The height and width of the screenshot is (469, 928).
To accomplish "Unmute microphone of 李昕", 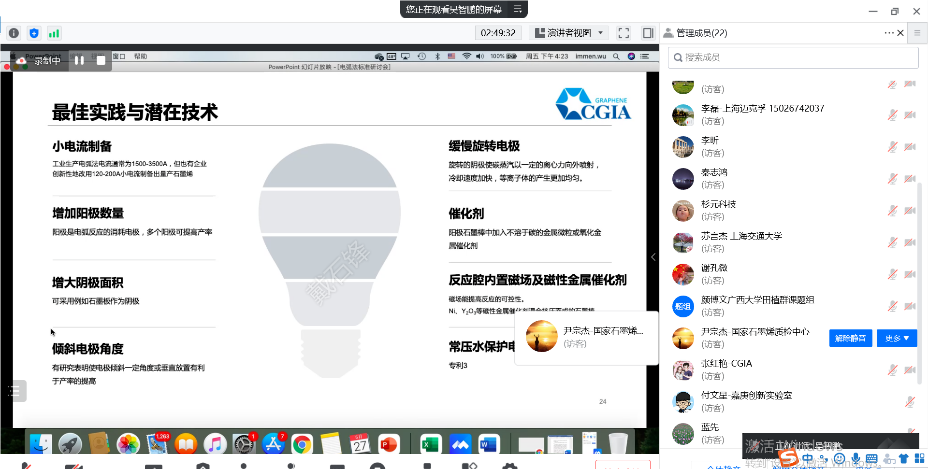I will coord(892,146).
